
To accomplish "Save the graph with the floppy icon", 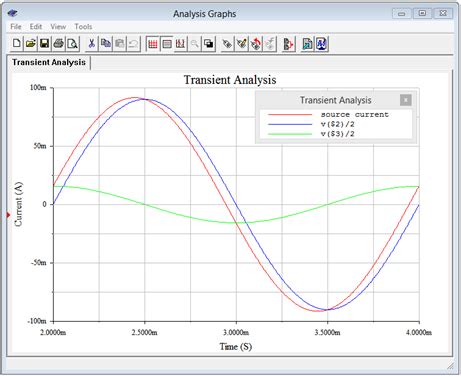I will click(45, 44).
